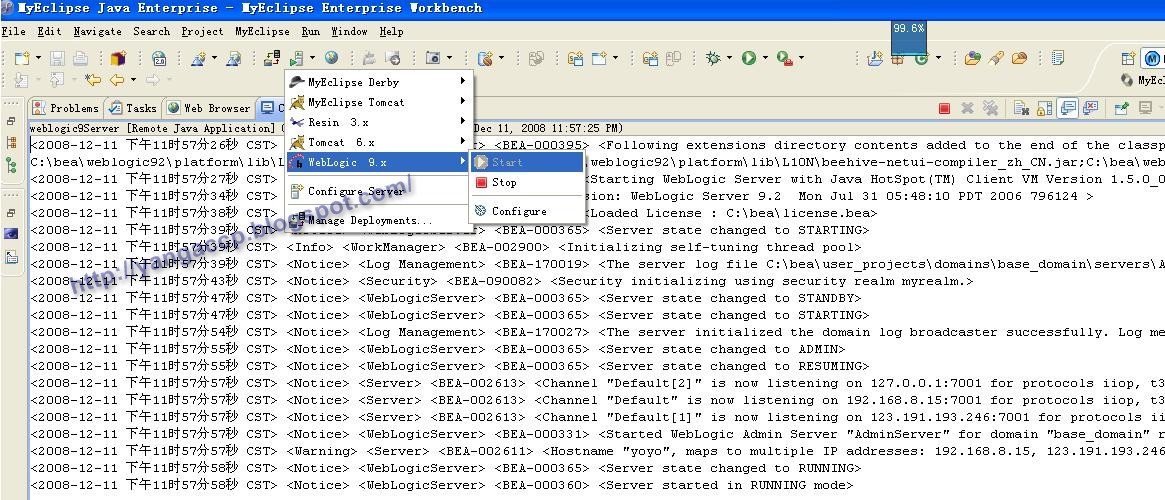The height and width of the screenshot is (500, 1165).
Task: Open the Run menu
Action: (x=311, y=31)
